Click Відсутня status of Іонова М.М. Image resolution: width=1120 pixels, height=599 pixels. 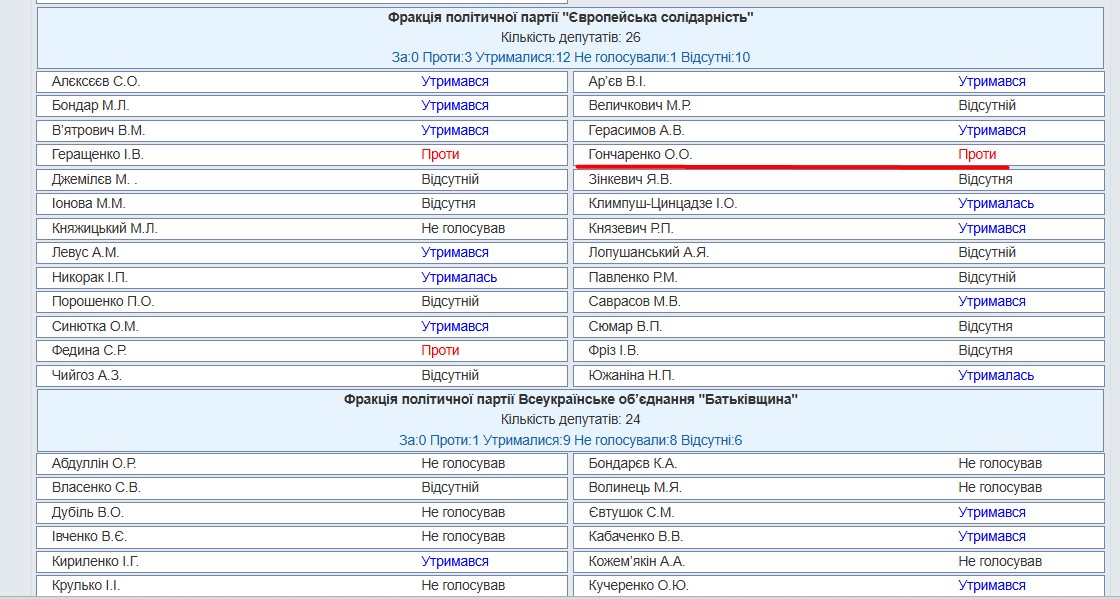tap(449, 203)
